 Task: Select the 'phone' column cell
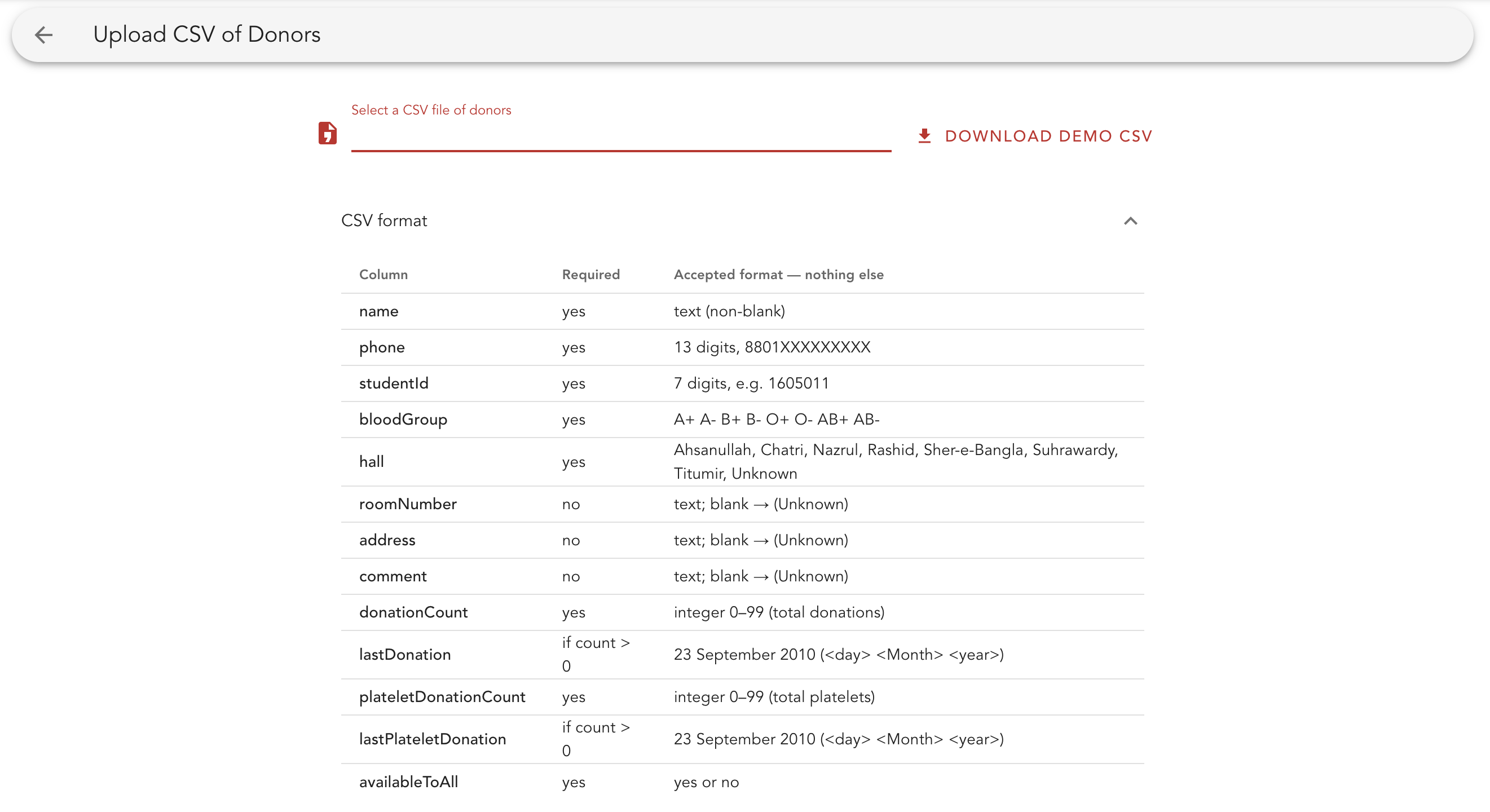[382, 347]
